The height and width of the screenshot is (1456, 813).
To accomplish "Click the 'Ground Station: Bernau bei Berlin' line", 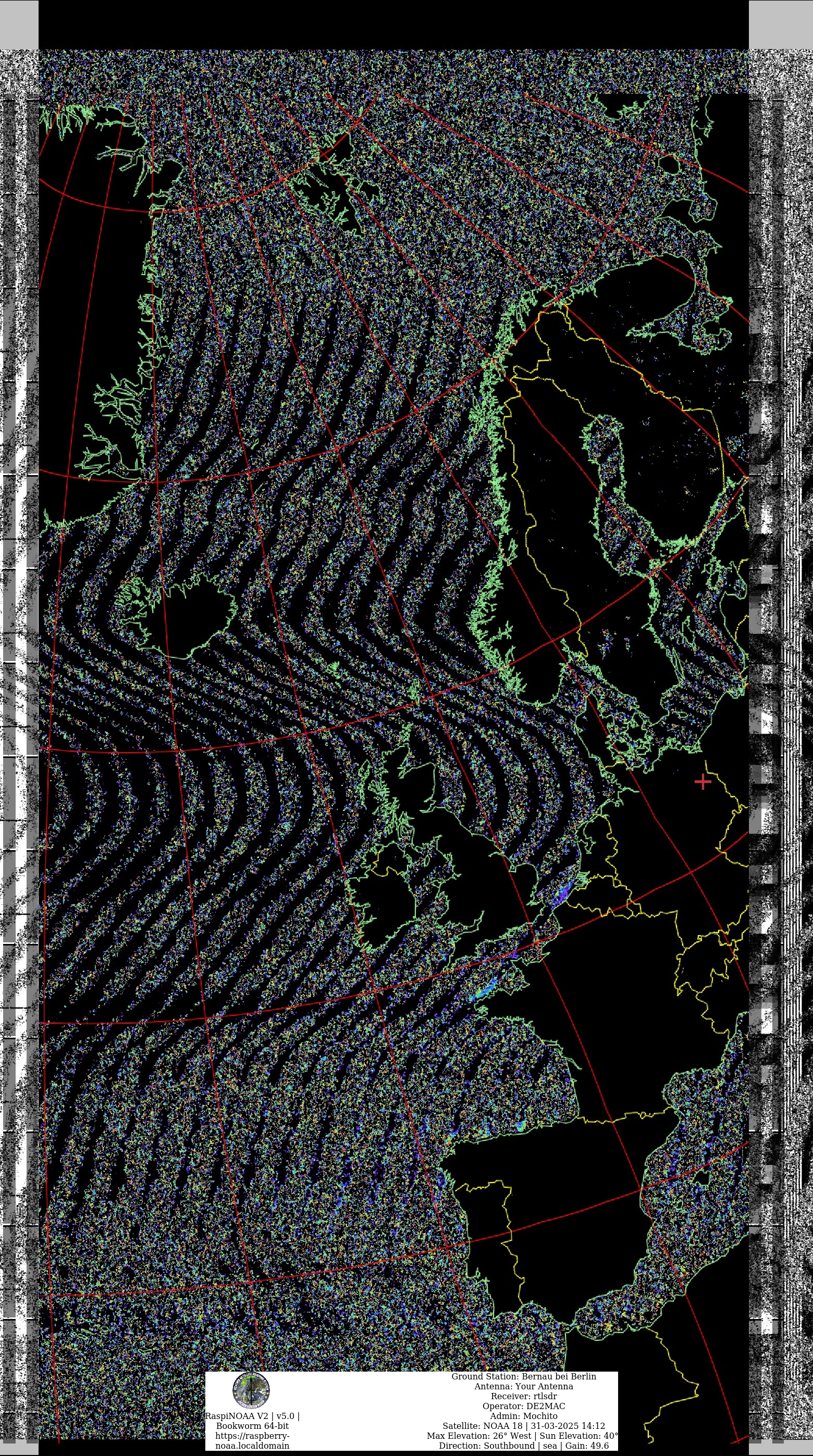I will pos(524,1376).
